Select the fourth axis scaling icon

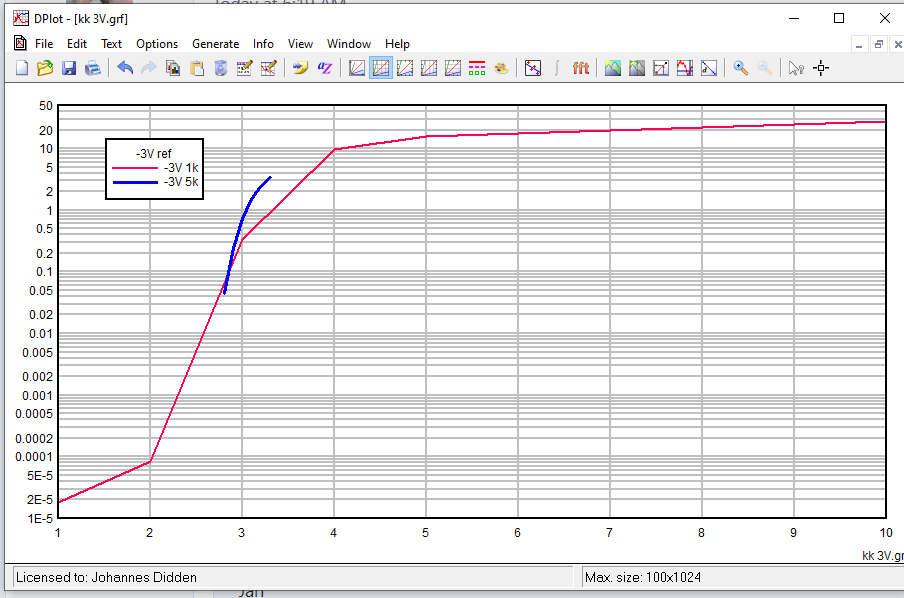[429, 68]
